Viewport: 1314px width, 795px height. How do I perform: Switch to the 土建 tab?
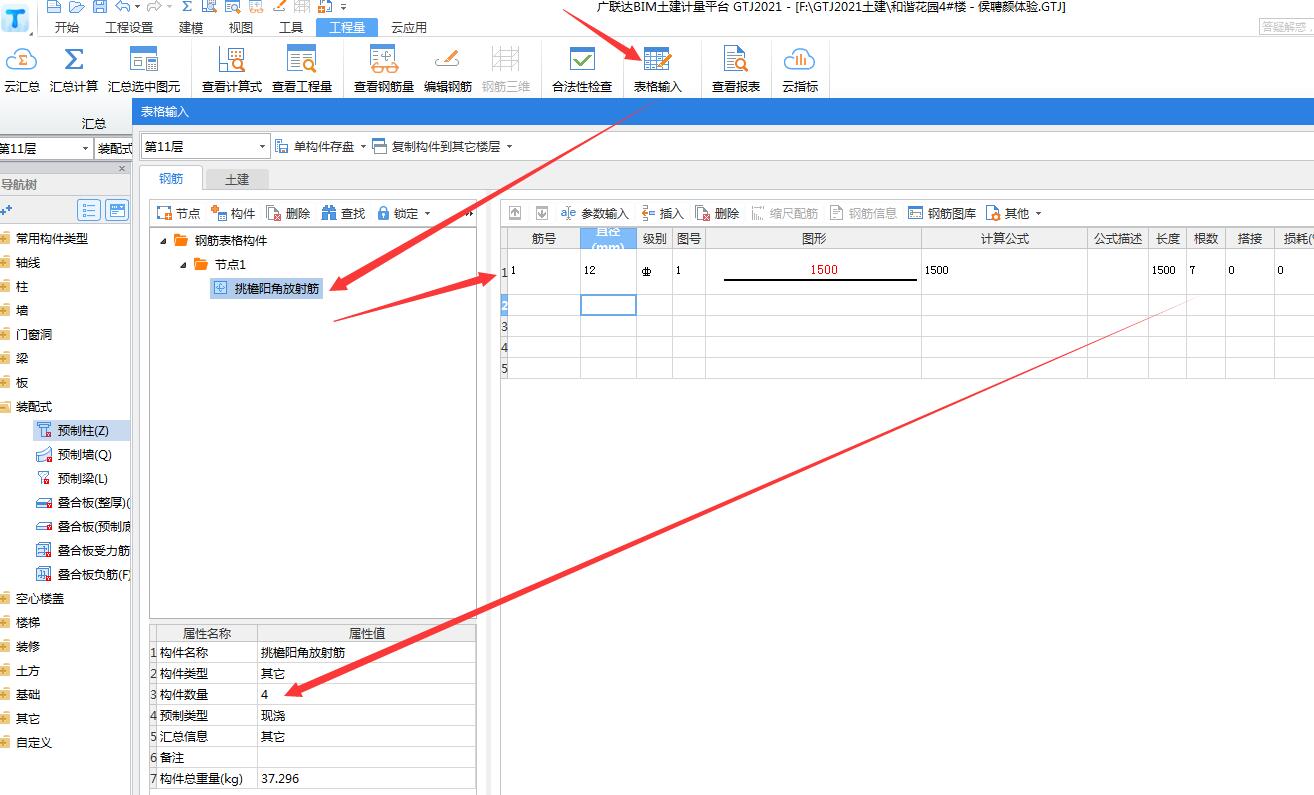[x=237, y=179]
